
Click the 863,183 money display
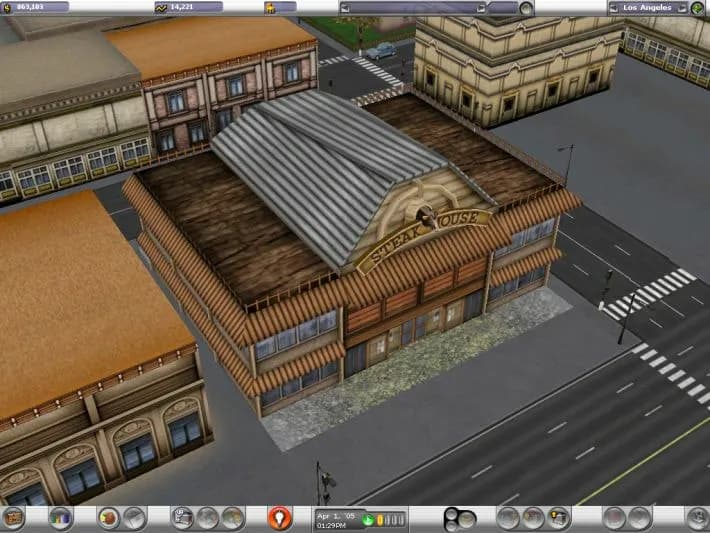pos(36,8)
